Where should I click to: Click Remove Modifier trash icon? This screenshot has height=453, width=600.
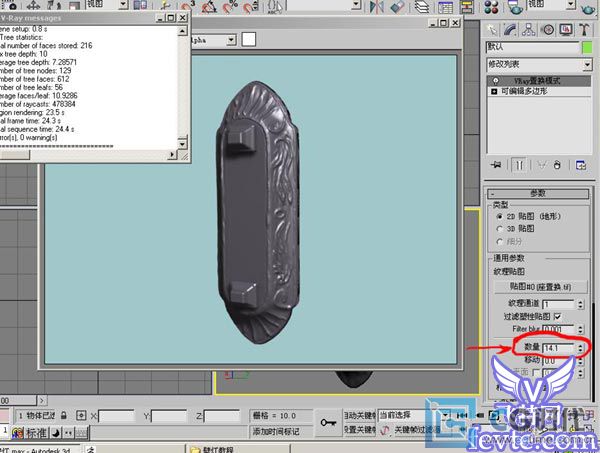point(557,165)
